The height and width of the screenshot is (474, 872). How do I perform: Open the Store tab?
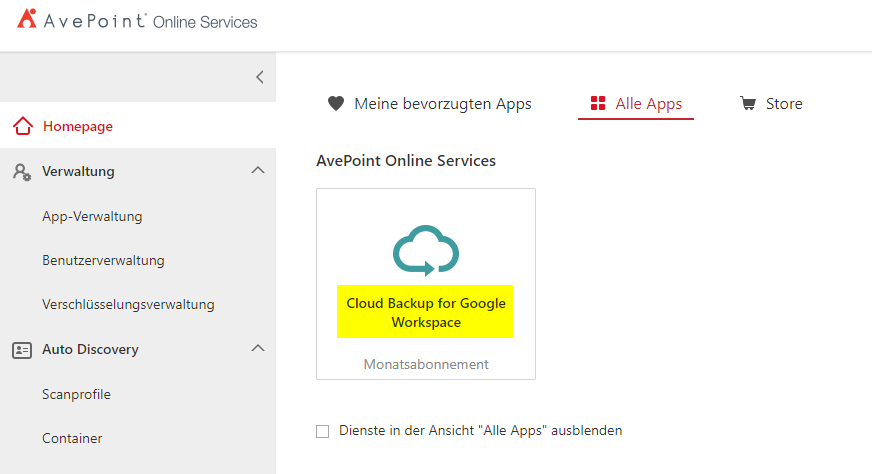tap(784, 104)
